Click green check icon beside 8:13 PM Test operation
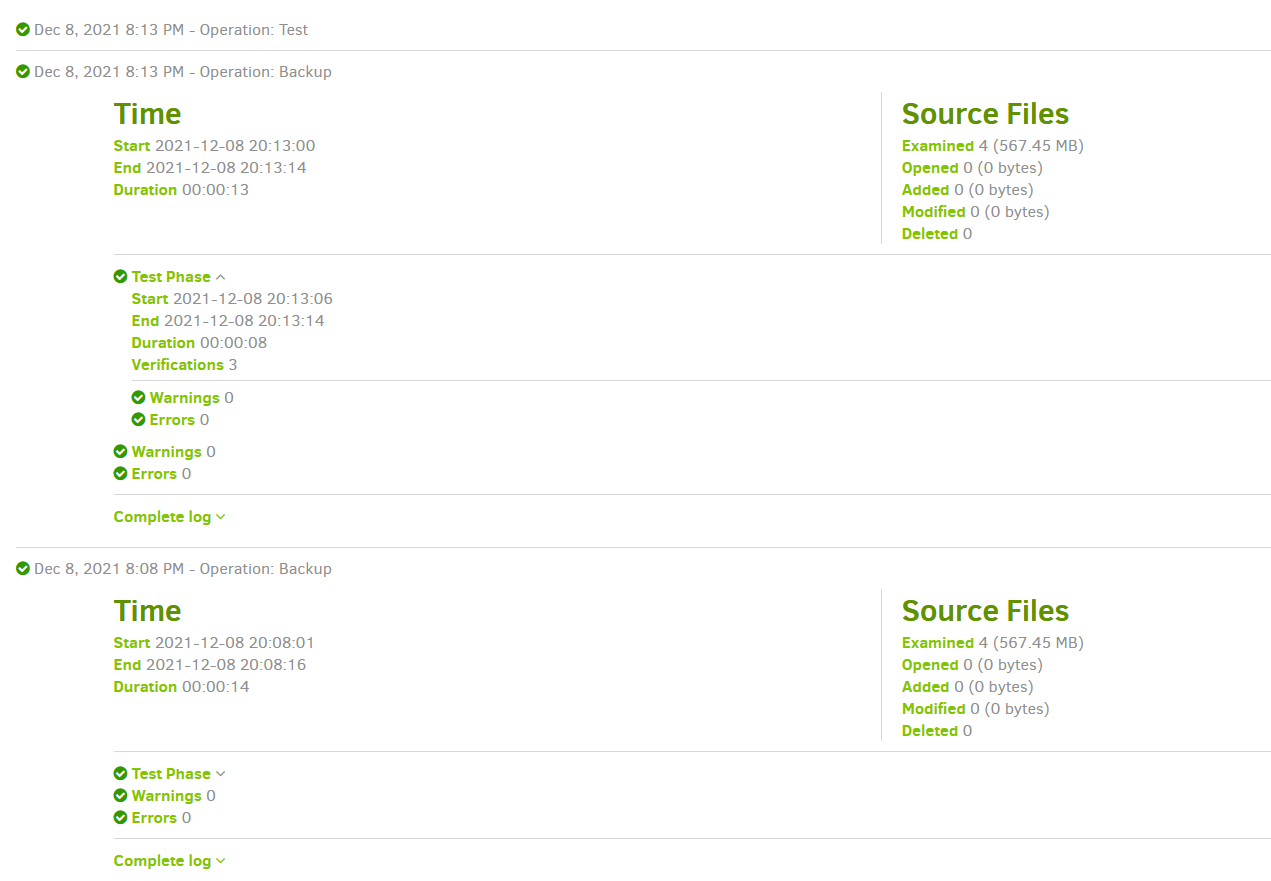Viewport: 1271px width, 881px height. pyautogui.click(x=23, y=30)
